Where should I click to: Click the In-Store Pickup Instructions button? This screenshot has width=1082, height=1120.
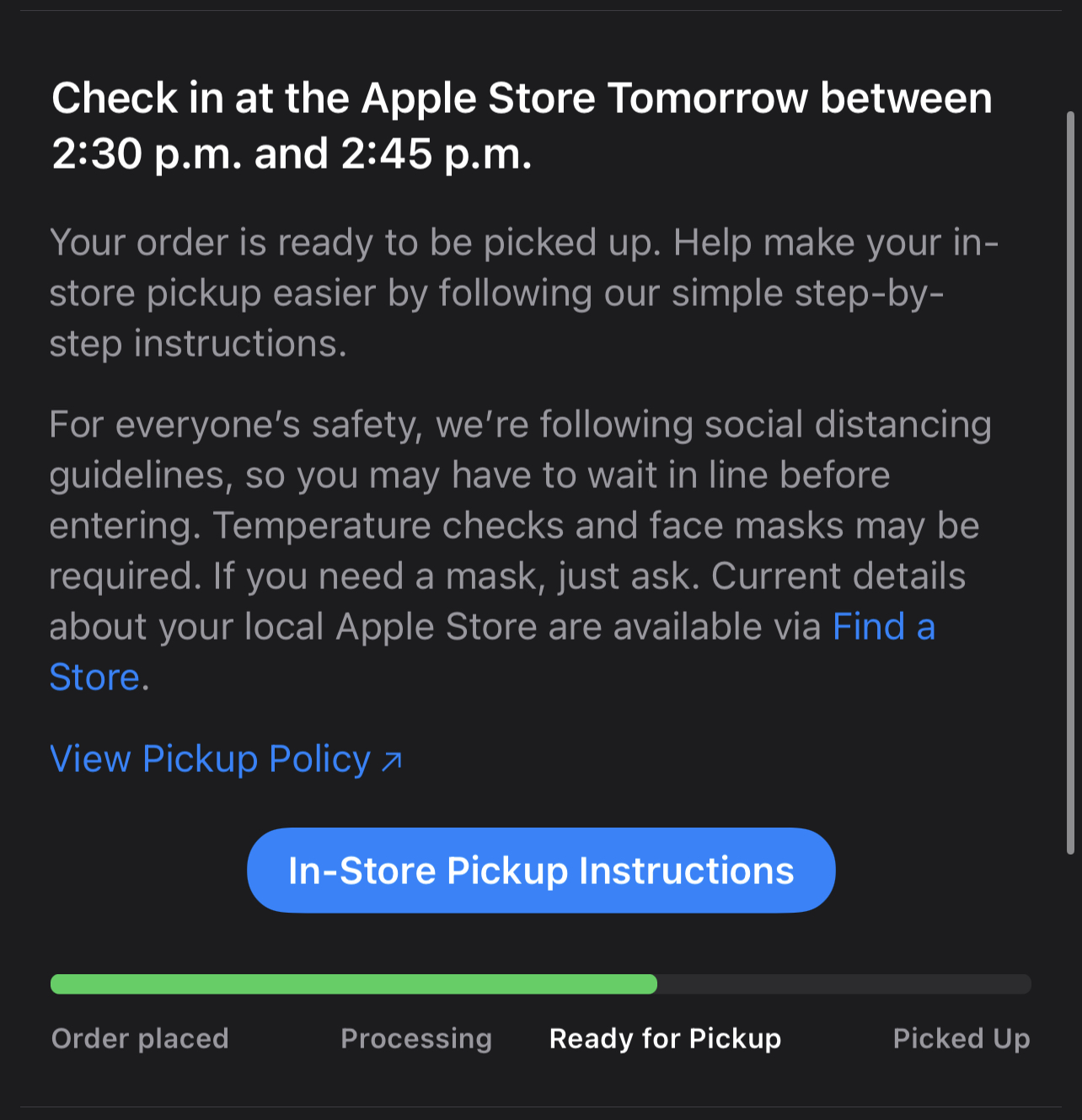540,871
